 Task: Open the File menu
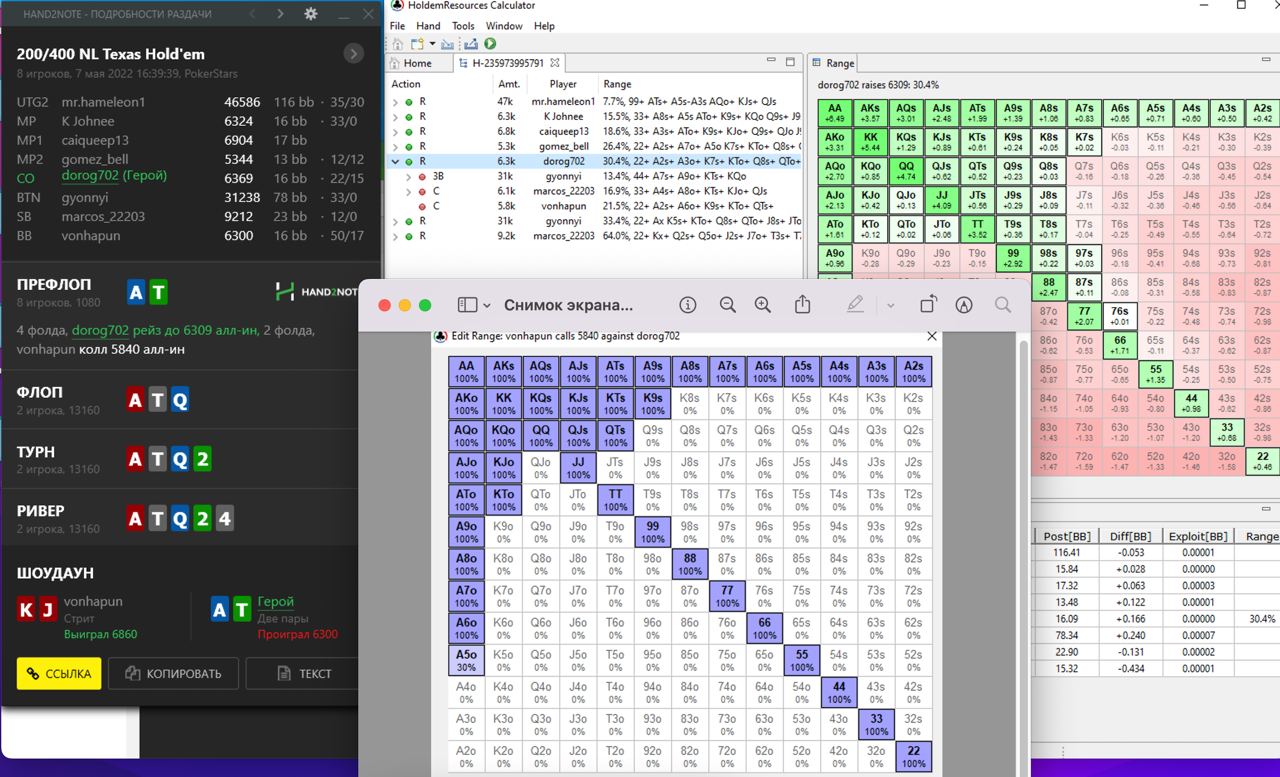pyautogui.click(x=397, y=26)
